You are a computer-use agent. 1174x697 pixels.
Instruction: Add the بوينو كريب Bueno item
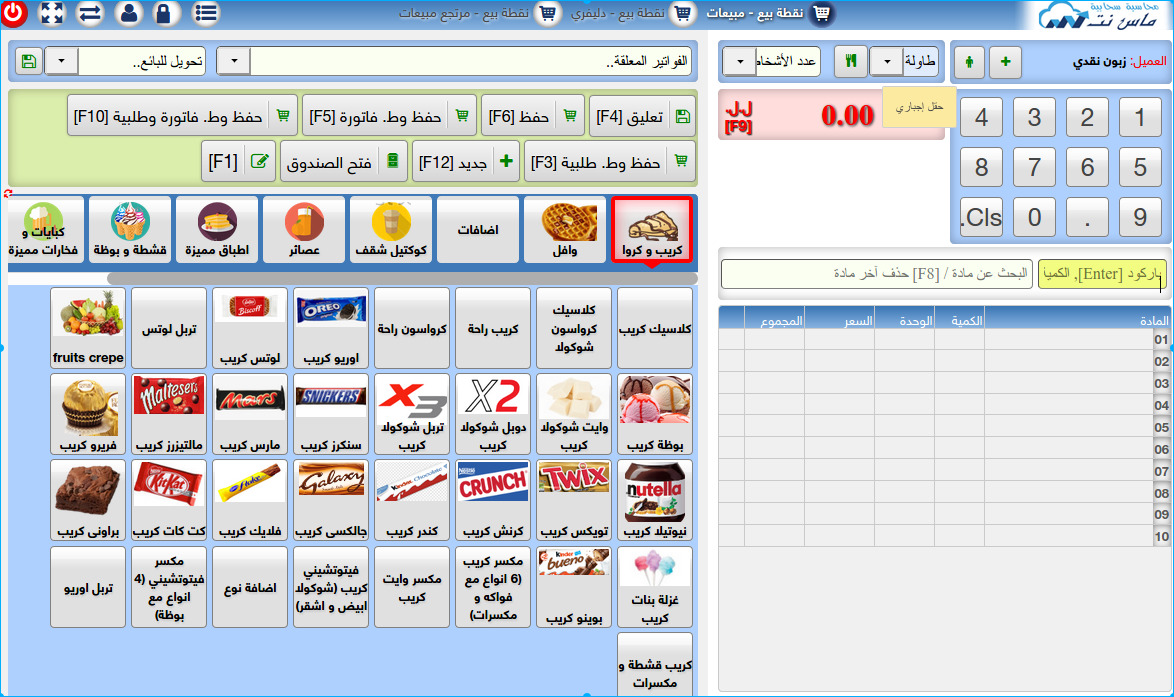574,587
